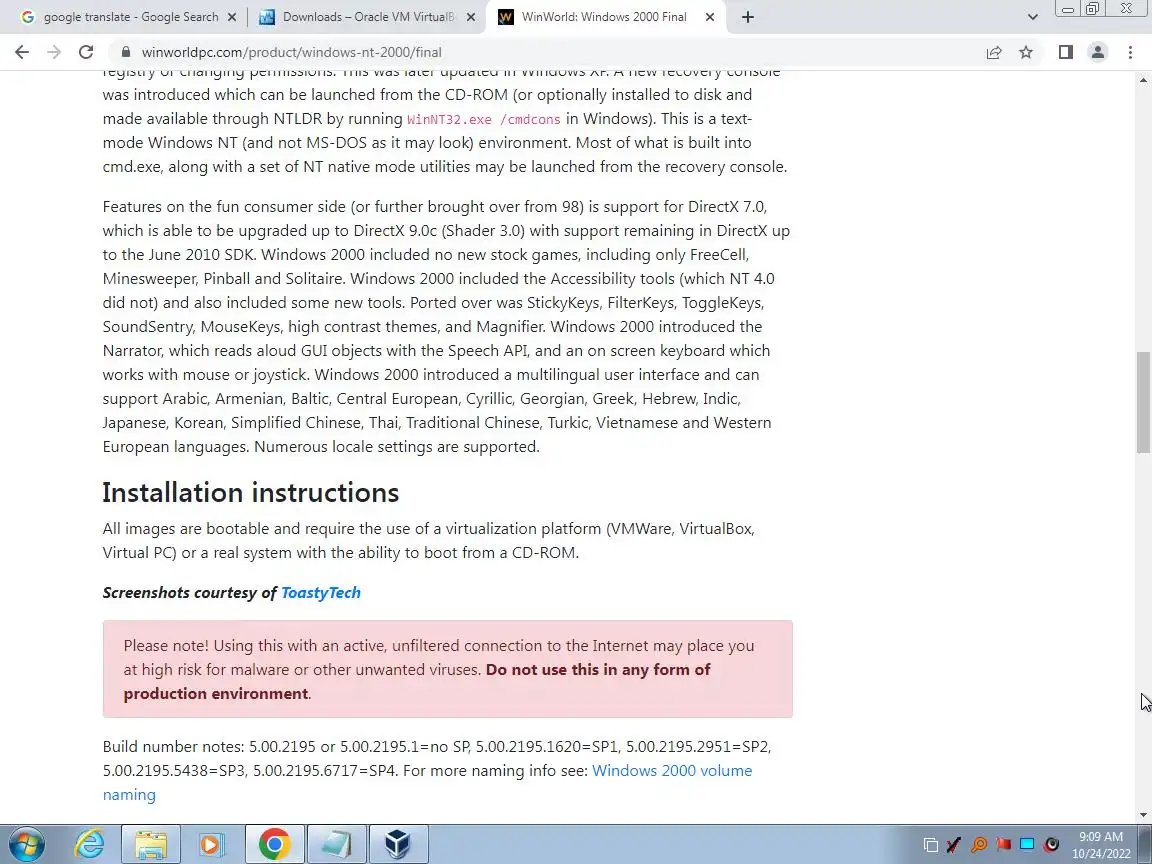Open Windows Explorer folder from taskbar
Image resolution: width=1152 pixels, height=864 pixels.
(151, 844)
